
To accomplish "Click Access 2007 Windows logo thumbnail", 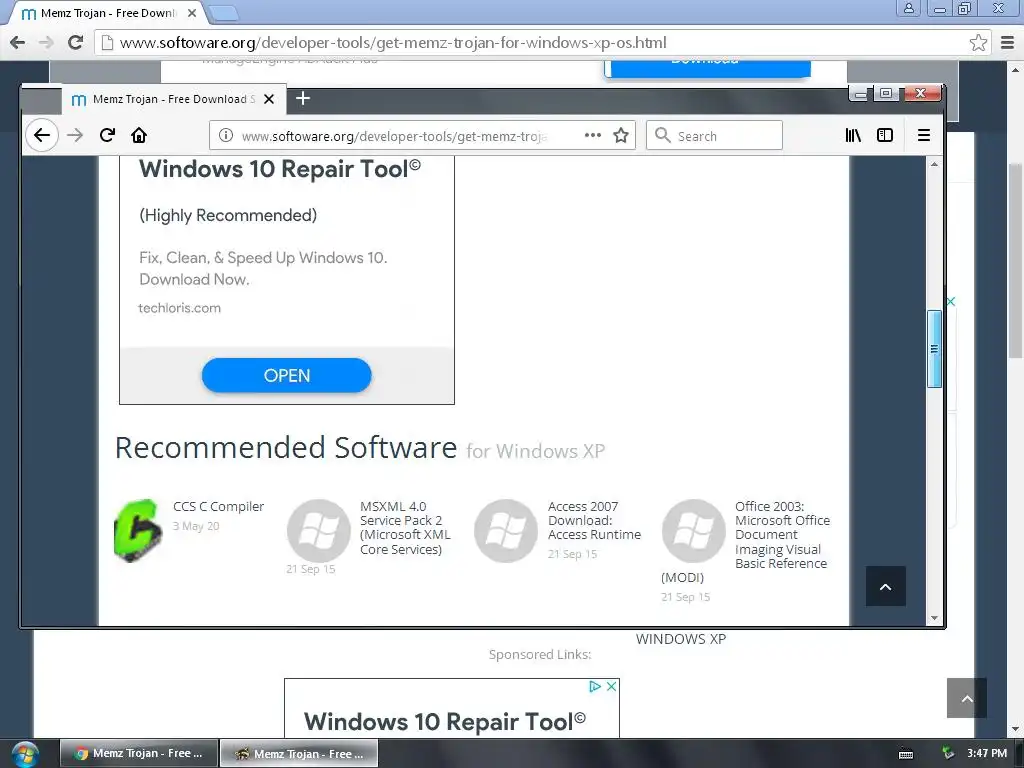I will 506,531.
